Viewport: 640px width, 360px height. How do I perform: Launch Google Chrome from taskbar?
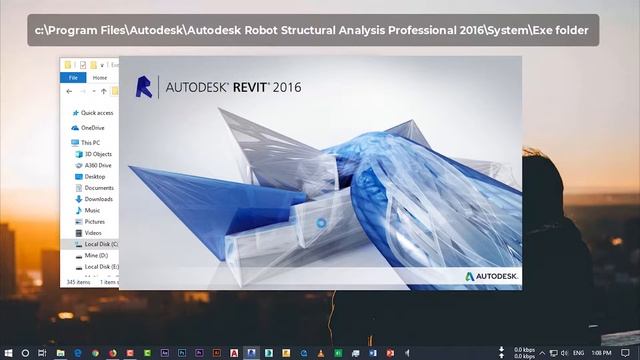[95, 353]
